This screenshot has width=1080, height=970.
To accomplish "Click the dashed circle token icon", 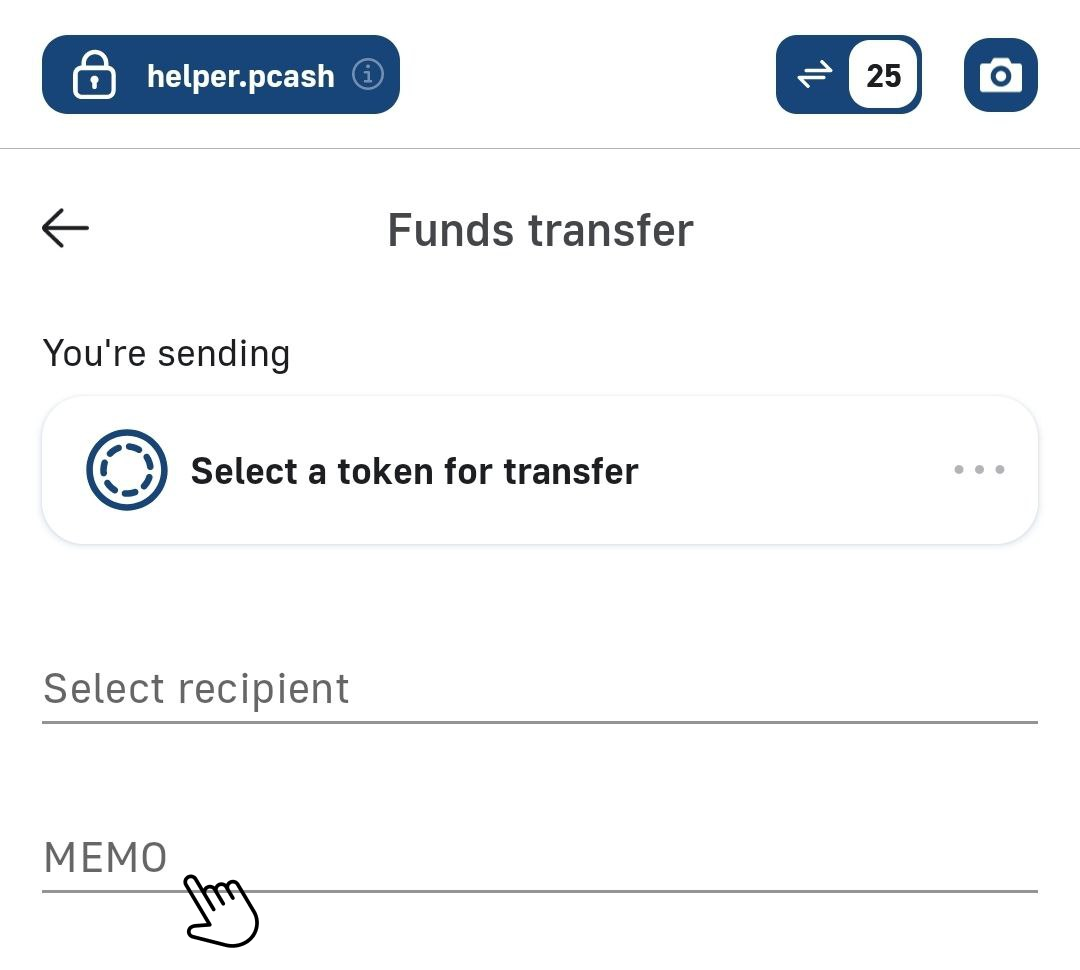I will [x=126, y=469].
